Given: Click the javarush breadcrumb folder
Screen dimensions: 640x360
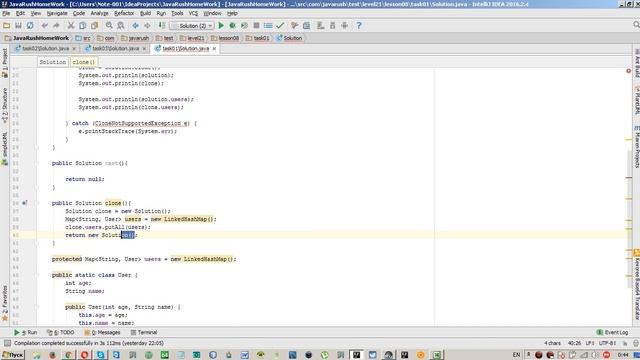Looking at the screenshot, I should tap(136, 38).
